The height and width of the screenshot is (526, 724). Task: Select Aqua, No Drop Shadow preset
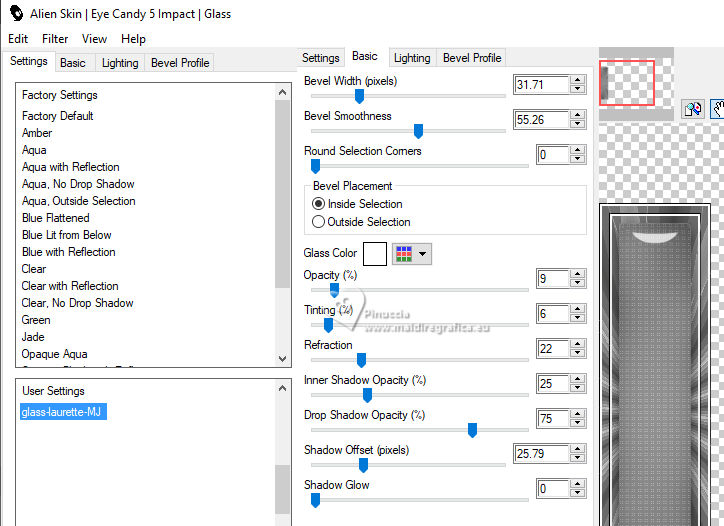78,184
